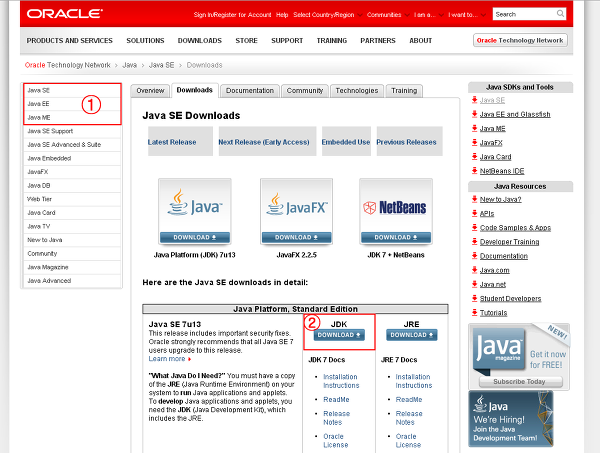600x453 pixels.
Task: Switch to the Documentation tab
Action: [x=250, y=91]
